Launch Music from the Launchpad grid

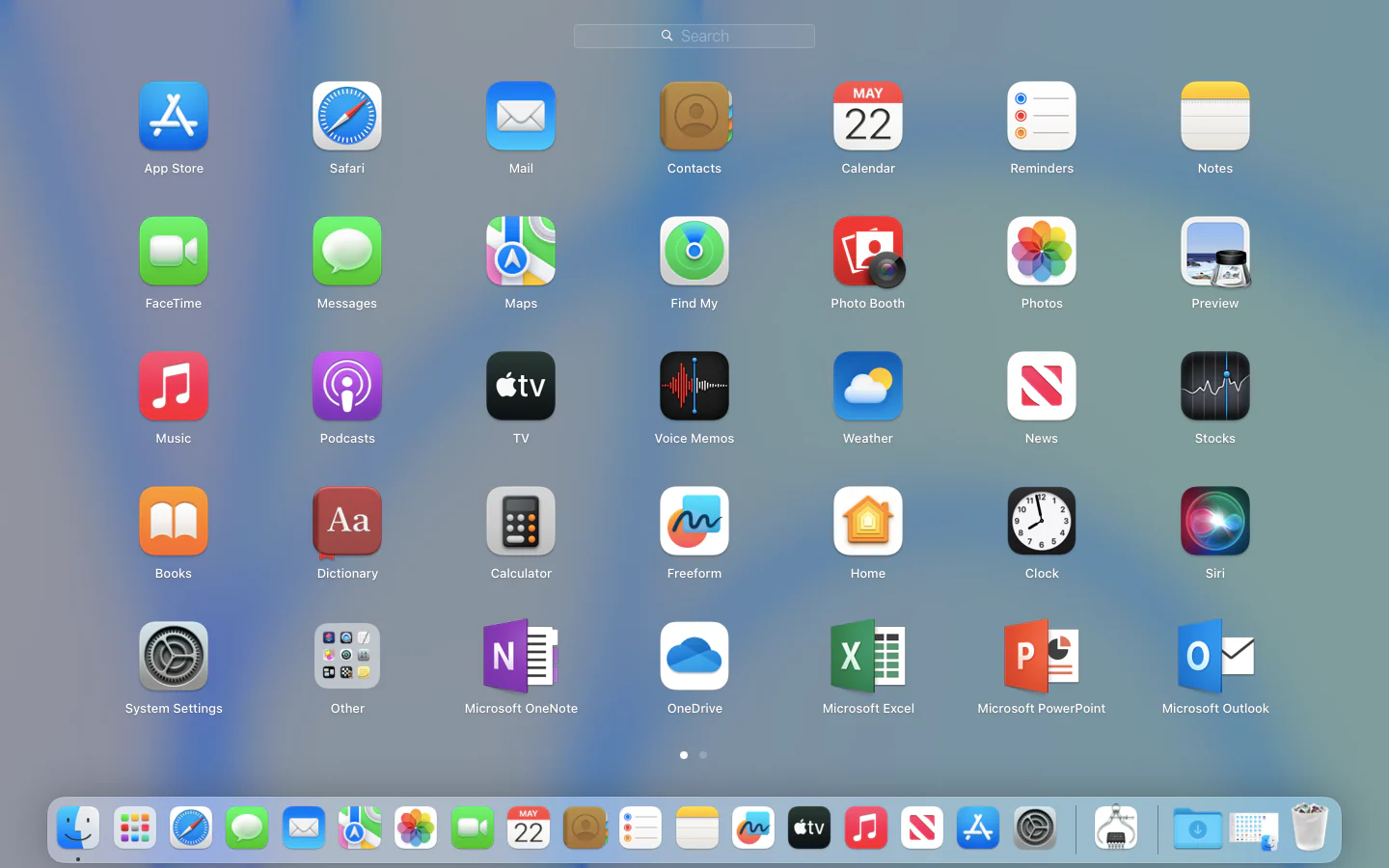click(x=174, y=387)
